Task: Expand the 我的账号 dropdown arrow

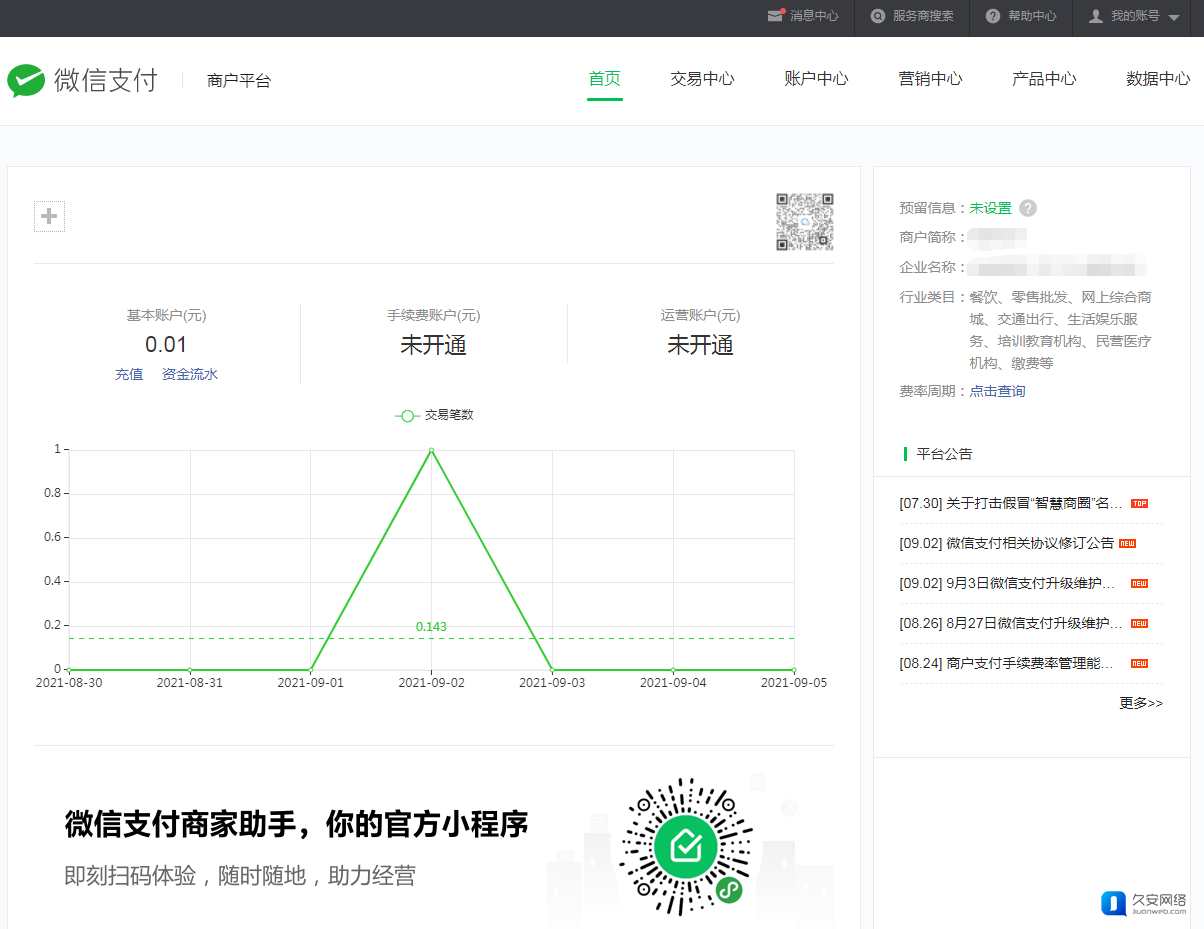Action: click(x=1174, y=17)
